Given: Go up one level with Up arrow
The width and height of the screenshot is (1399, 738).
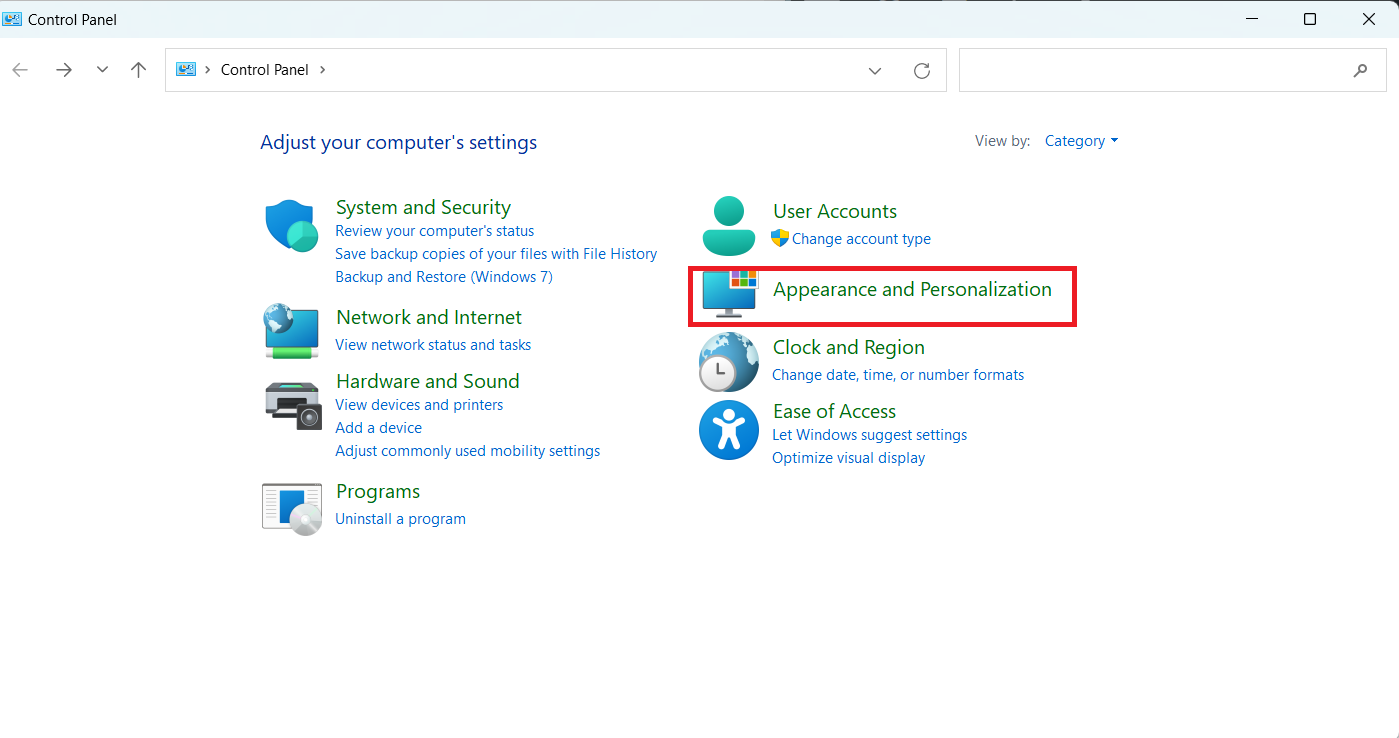Looking at the screenshot, I should pyautogui.click(x=139, y=70).
